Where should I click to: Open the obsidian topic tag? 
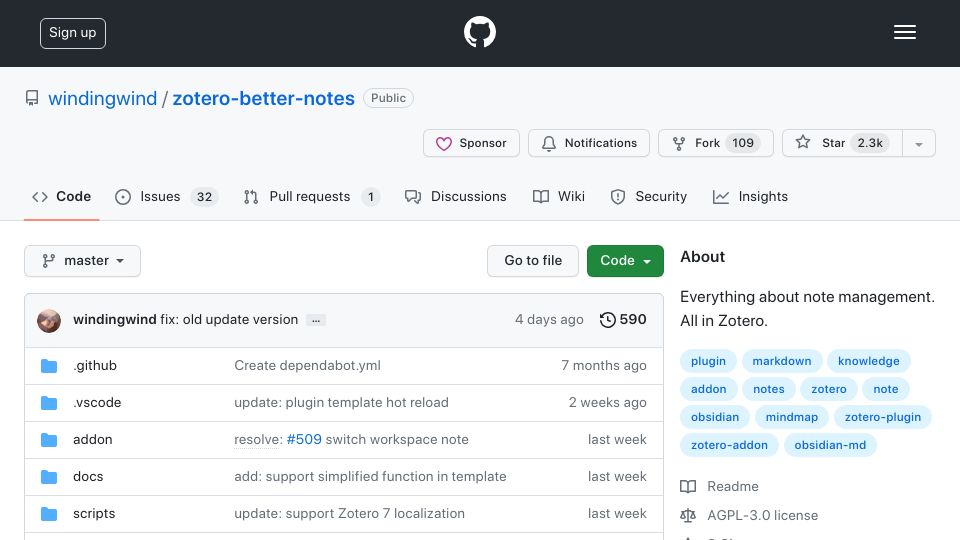coord(715,418)
